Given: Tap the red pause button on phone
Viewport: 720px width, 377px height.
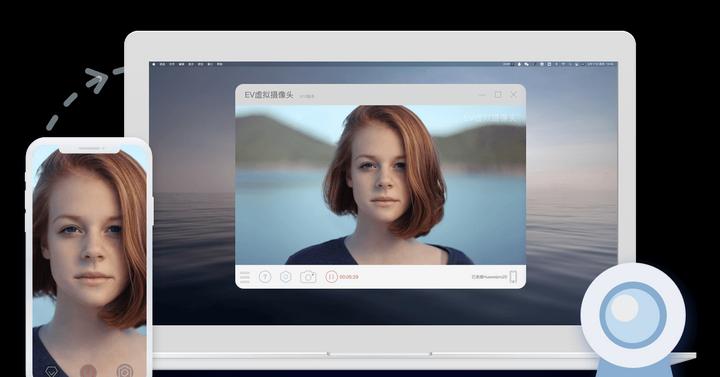Looking at the screenshot, I should (x=88, y=371).
